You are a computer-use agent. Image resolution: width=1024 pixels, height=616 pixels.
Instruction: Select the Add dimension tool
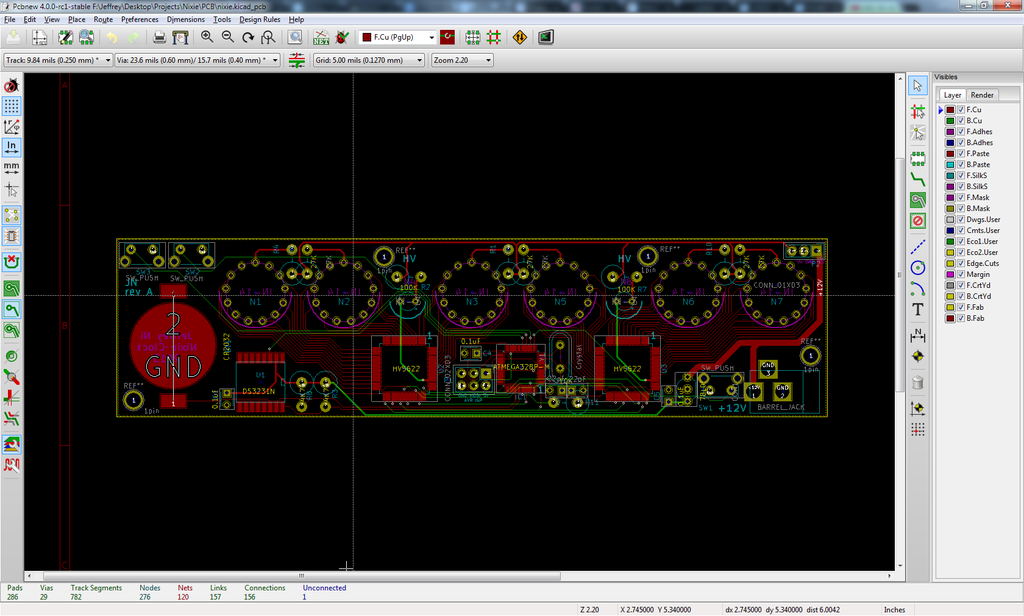point(918,336)
